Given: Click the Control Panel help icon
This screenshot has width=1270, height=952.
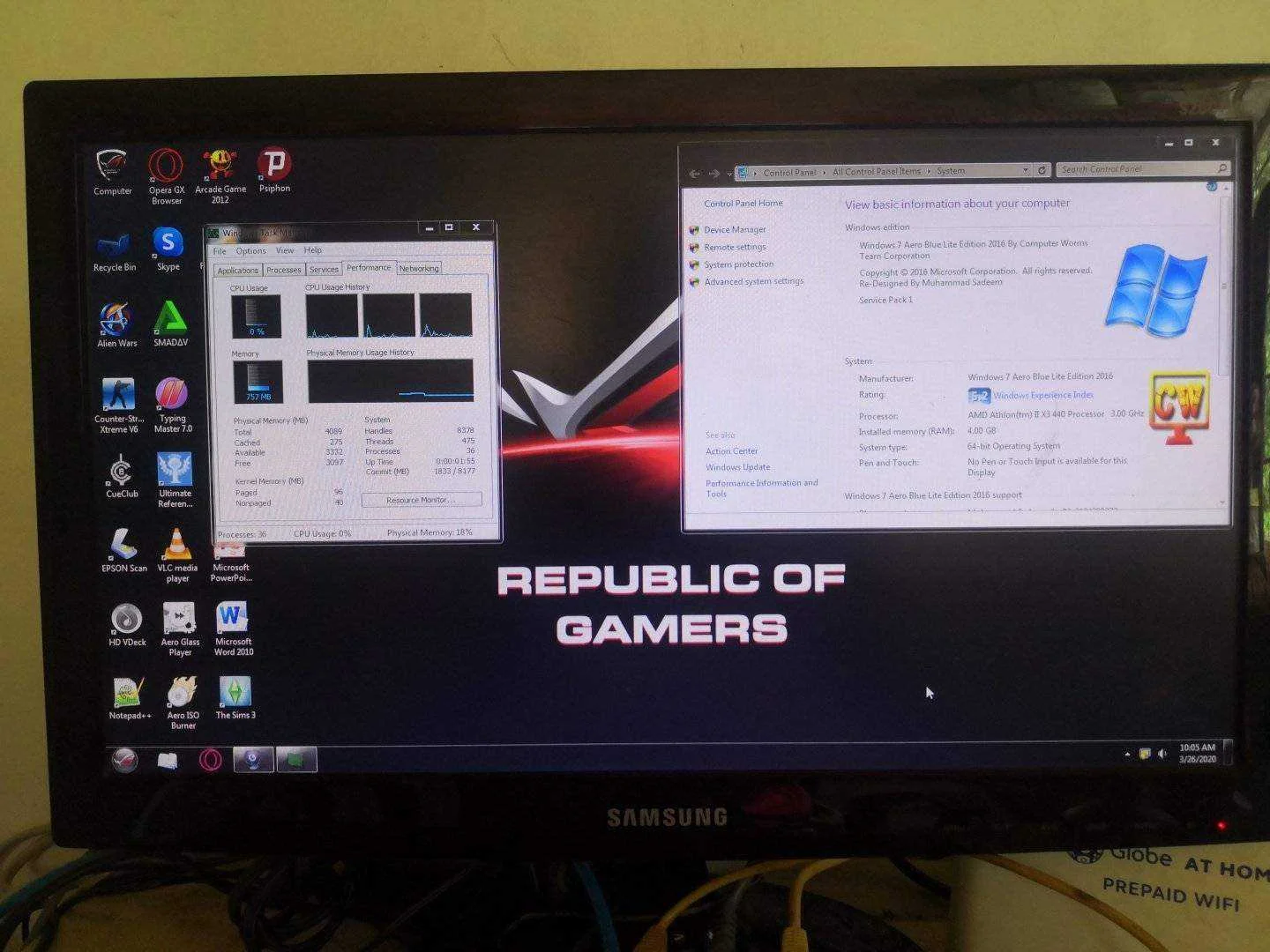Looking at the screenshot, I should click(x=1212, y=187).
